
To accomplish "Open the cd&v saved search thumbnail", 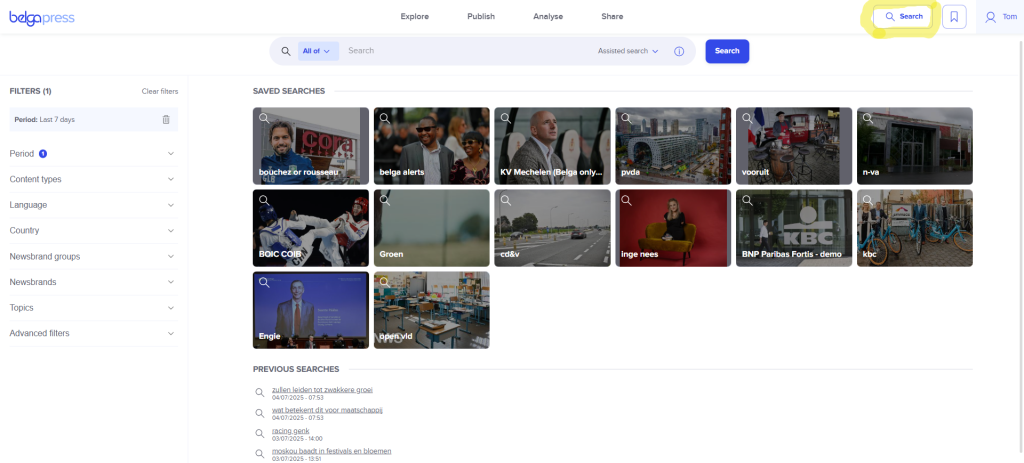I will click(x=552, y=228).
